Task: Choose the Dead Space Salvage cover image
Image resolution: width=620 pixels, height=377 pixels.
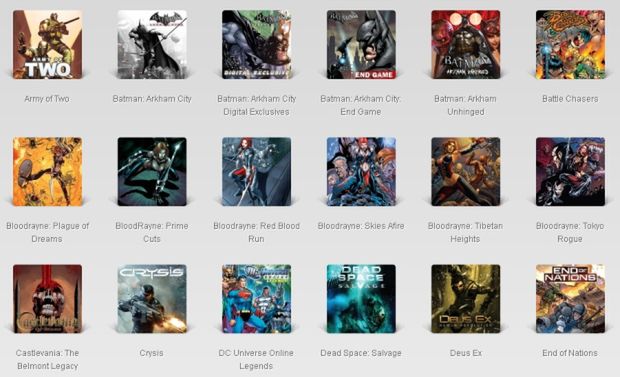Action: pyautogui.click(x=361, y=299)
